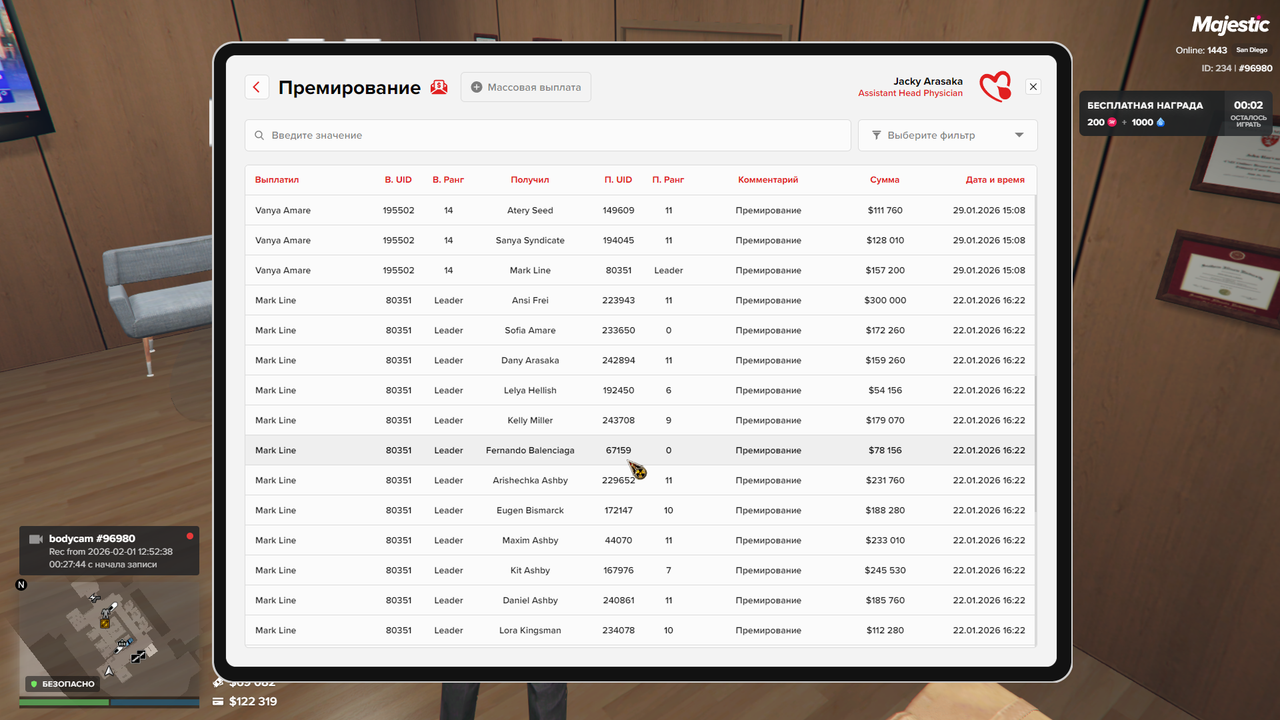This screenshot has width=1280, height=720.
Task: Click the БЕЗОПАСНО safe zone indicator
Action: pos(63,684)
